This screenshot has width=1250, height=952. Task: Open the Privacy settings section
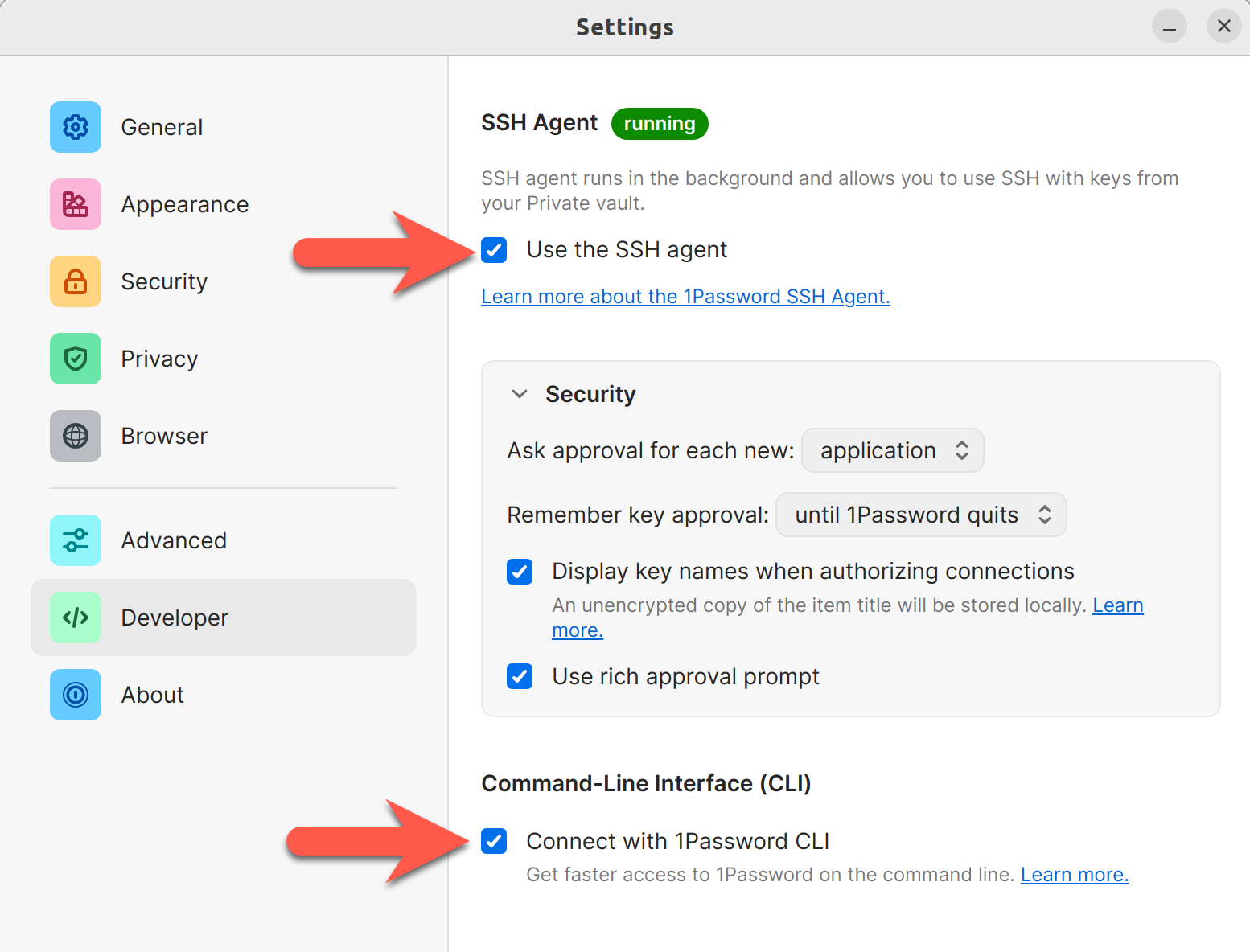(x=224, y=359)
